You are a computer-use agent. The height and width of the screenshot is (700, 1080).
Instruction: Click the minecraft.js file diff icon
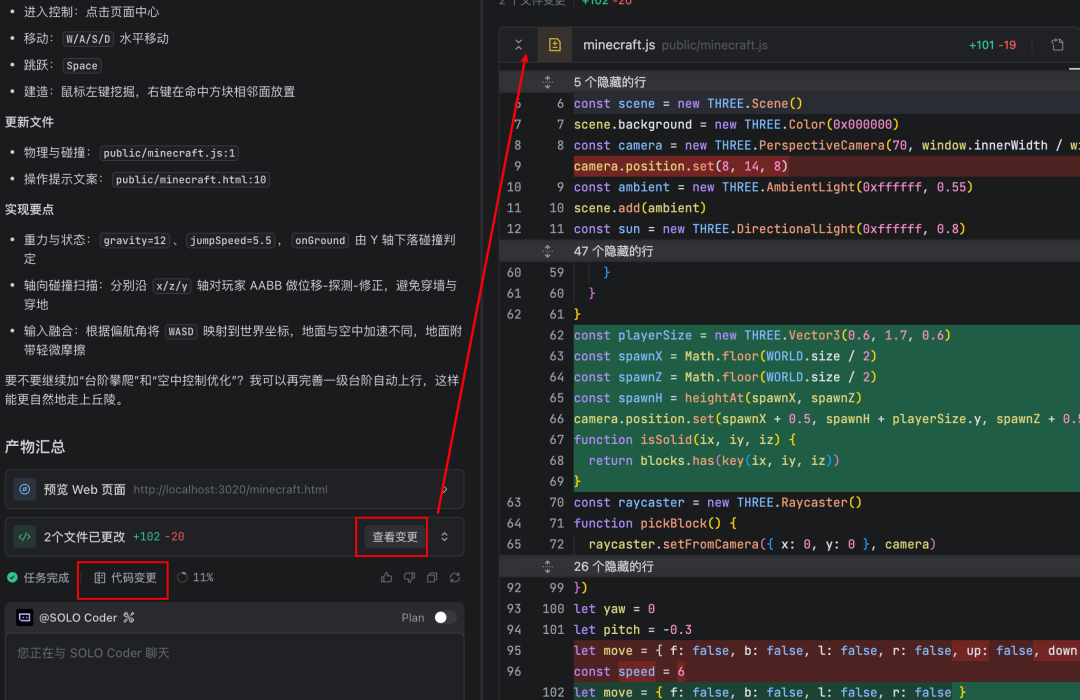click(554, 45)
